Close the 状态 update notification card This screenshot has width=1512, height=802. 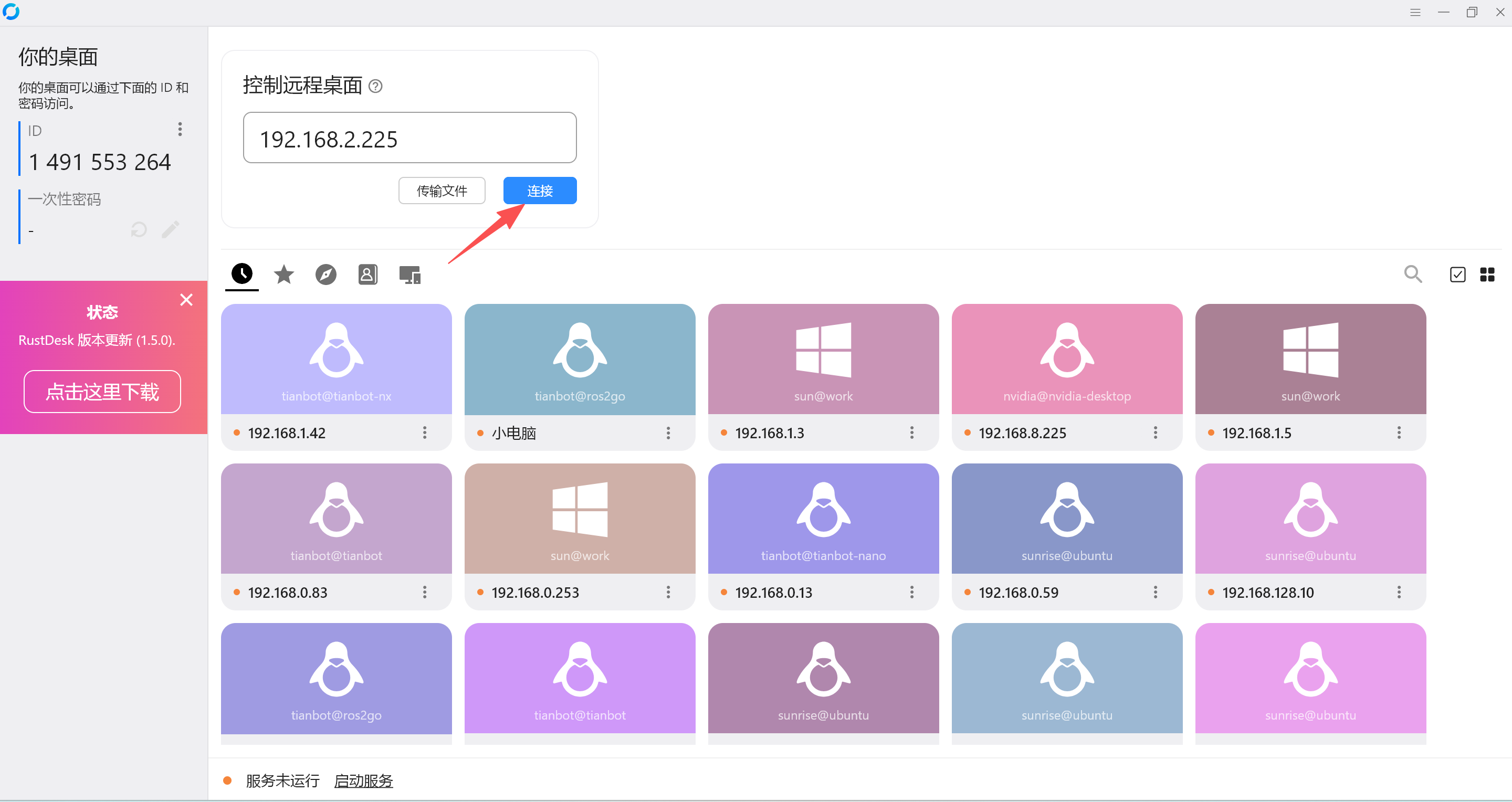click(x=186, y=300)
